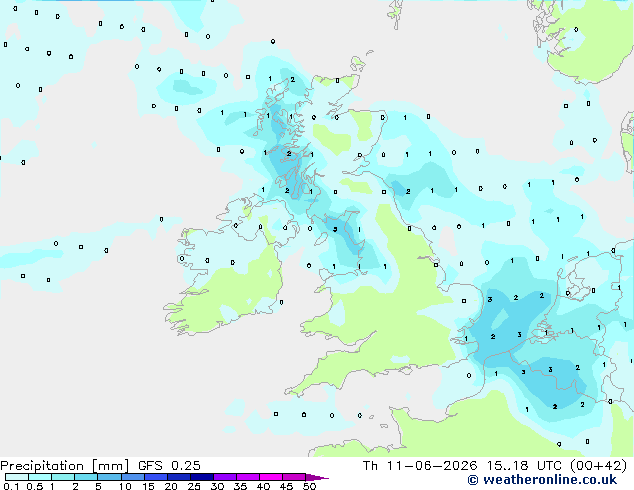
Task: Click the "30" legend scale label
Action: point(217,486)
